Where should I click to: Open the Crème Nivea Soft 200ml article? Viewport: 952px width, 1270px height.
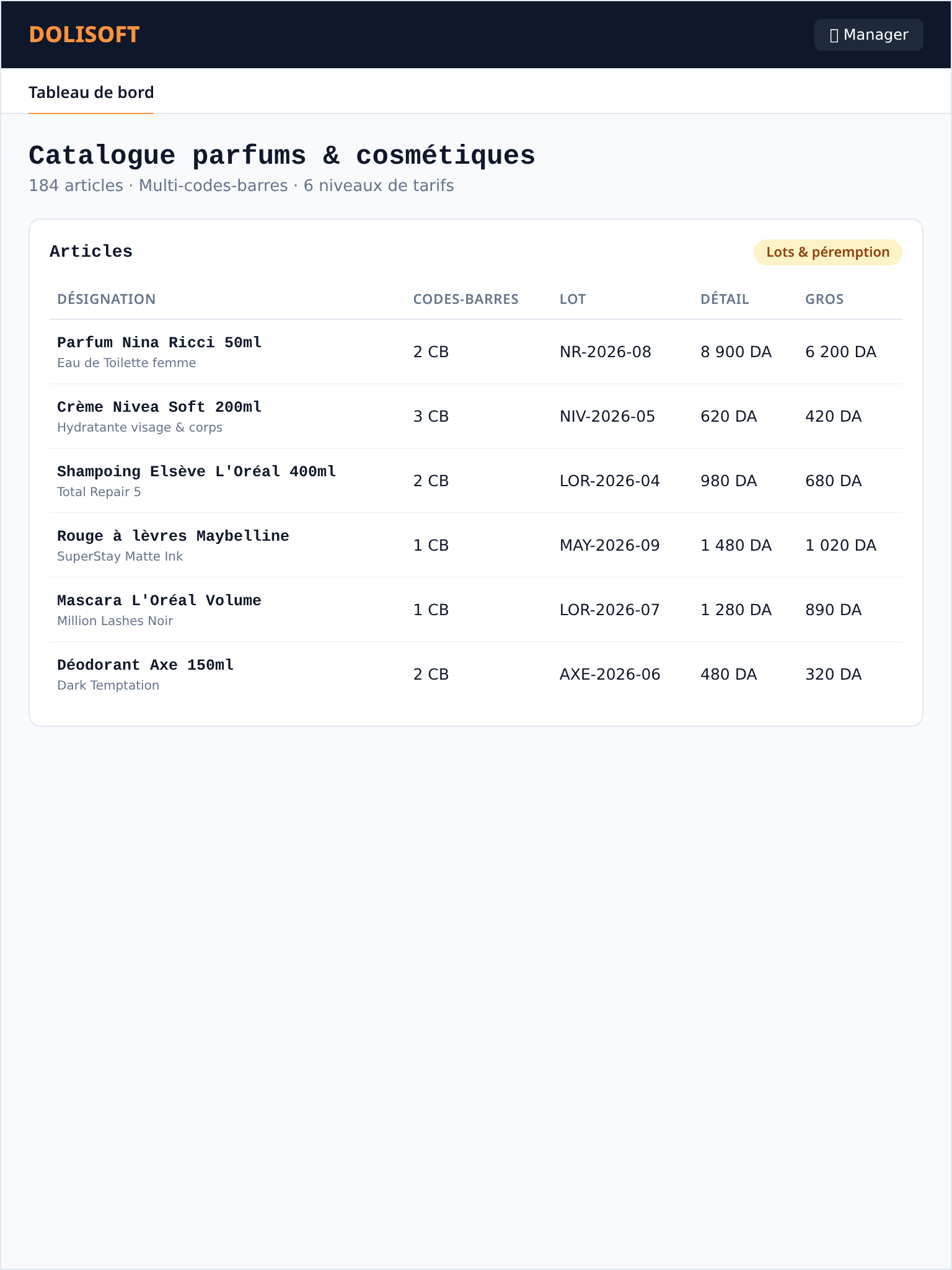tap(159, 407)
